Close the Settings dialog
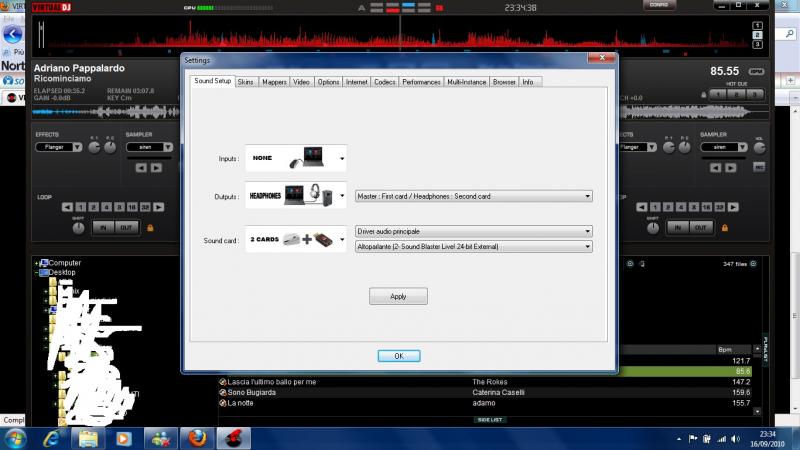This screenshot has width=800, height=450. point(602,58)
